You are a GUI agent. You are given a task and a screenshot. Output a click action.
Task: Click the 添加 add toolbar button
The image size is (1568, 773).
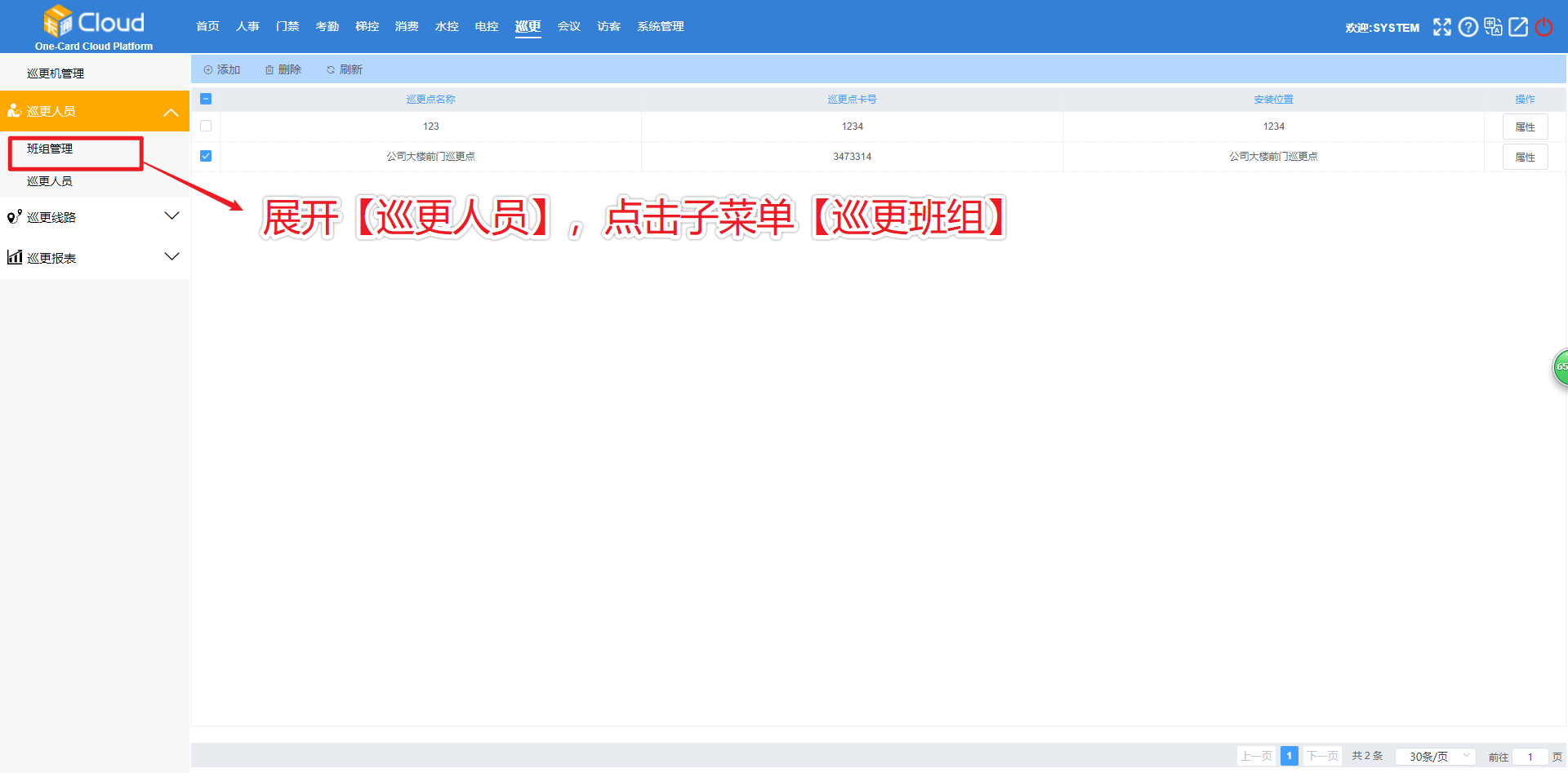click(222, 69)
